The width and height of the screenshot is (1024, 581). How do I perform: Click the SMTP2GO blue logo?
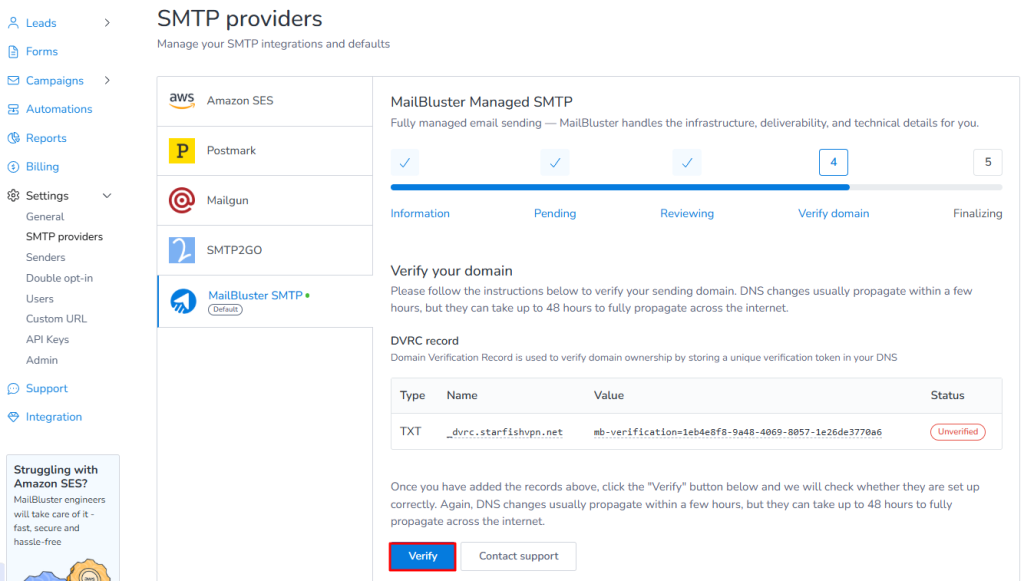182,250
